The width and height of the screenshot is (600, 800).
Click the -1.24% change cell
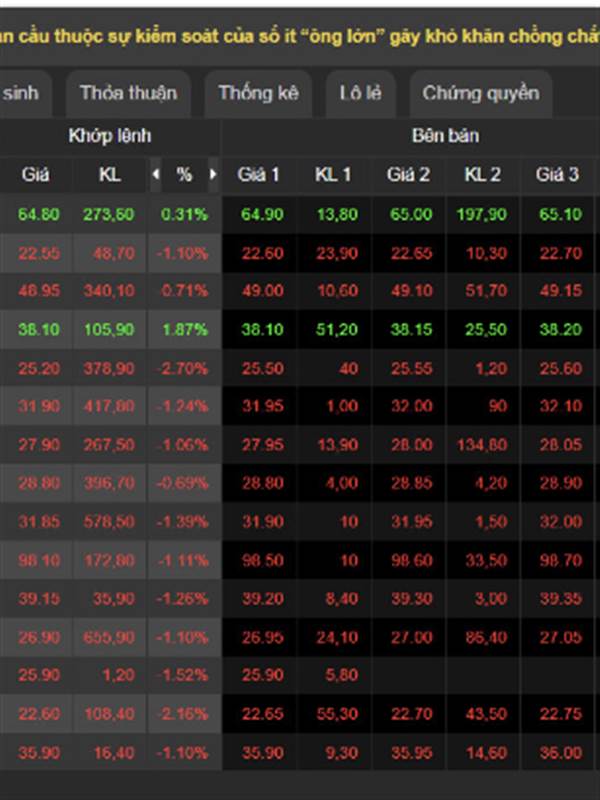coord(183,406)
